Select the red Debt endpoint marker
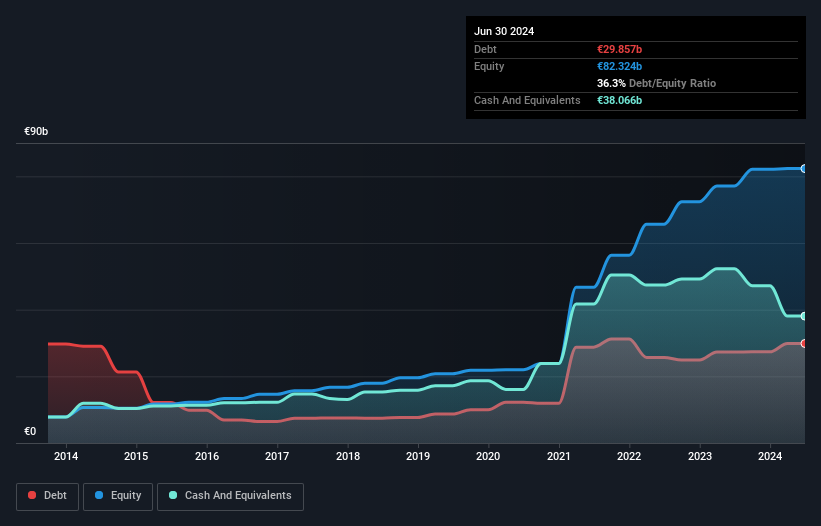Image resolution: width=821 pixels, height=526 pixels. (x=803, y=343)
